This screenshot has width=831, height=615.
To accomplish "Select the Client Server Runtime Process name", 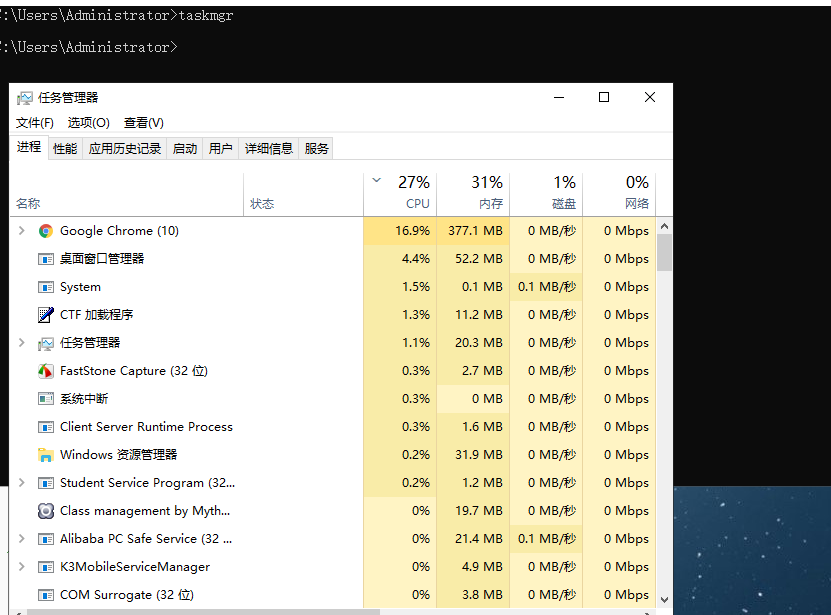I will click(146, 427).
